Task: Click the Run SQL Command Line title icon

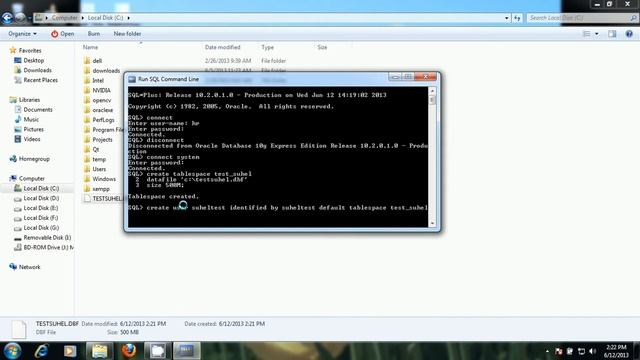Action: 132,79
